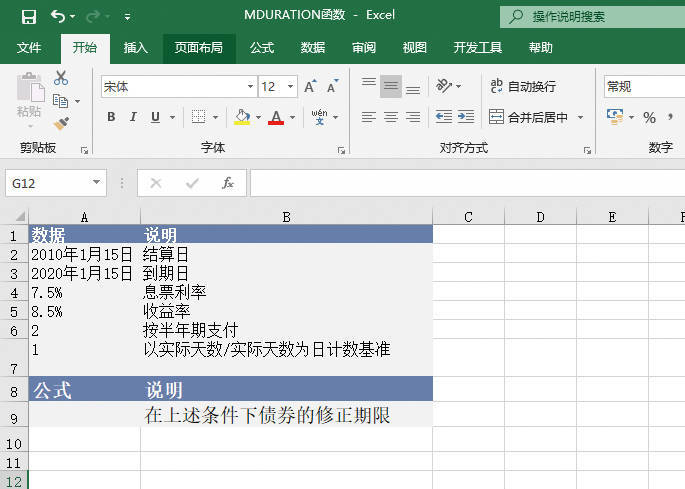Open the number format dropdown (常规)
Viewport: 685px width, 489px height.
coord(640,87)
